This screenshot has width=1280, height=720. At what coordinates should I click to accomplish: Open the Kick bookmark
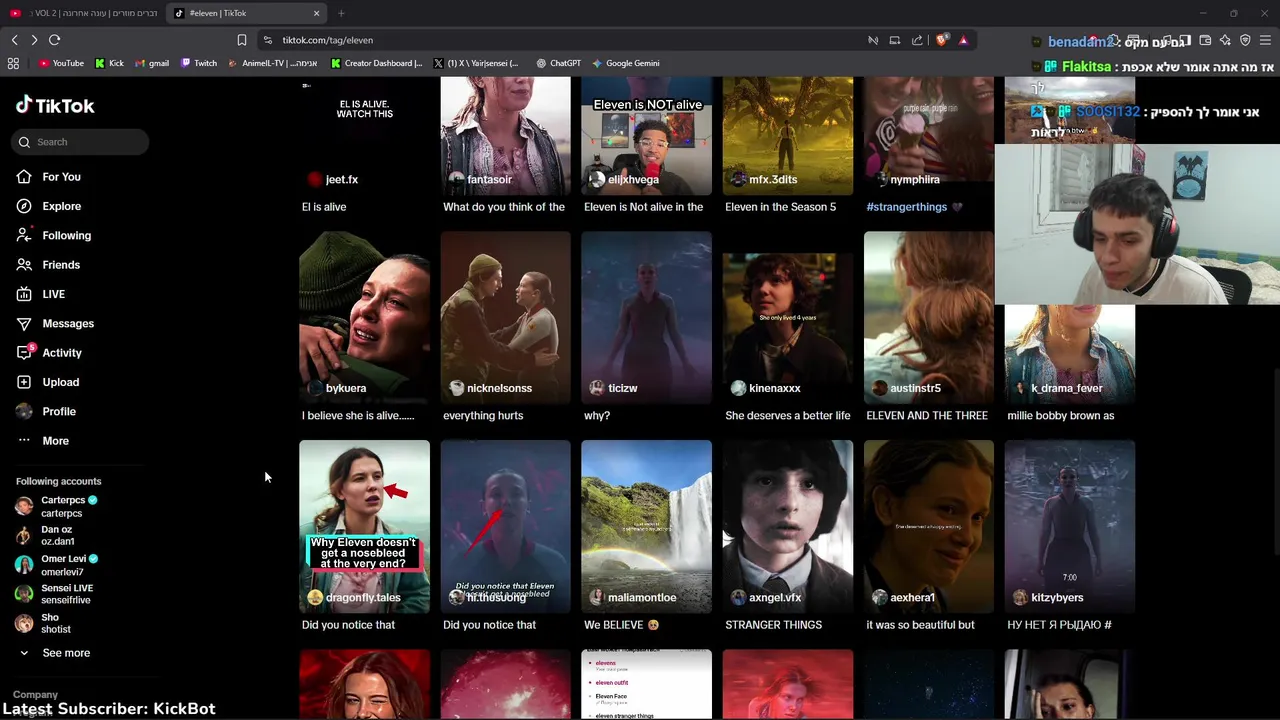pos(110,63)
